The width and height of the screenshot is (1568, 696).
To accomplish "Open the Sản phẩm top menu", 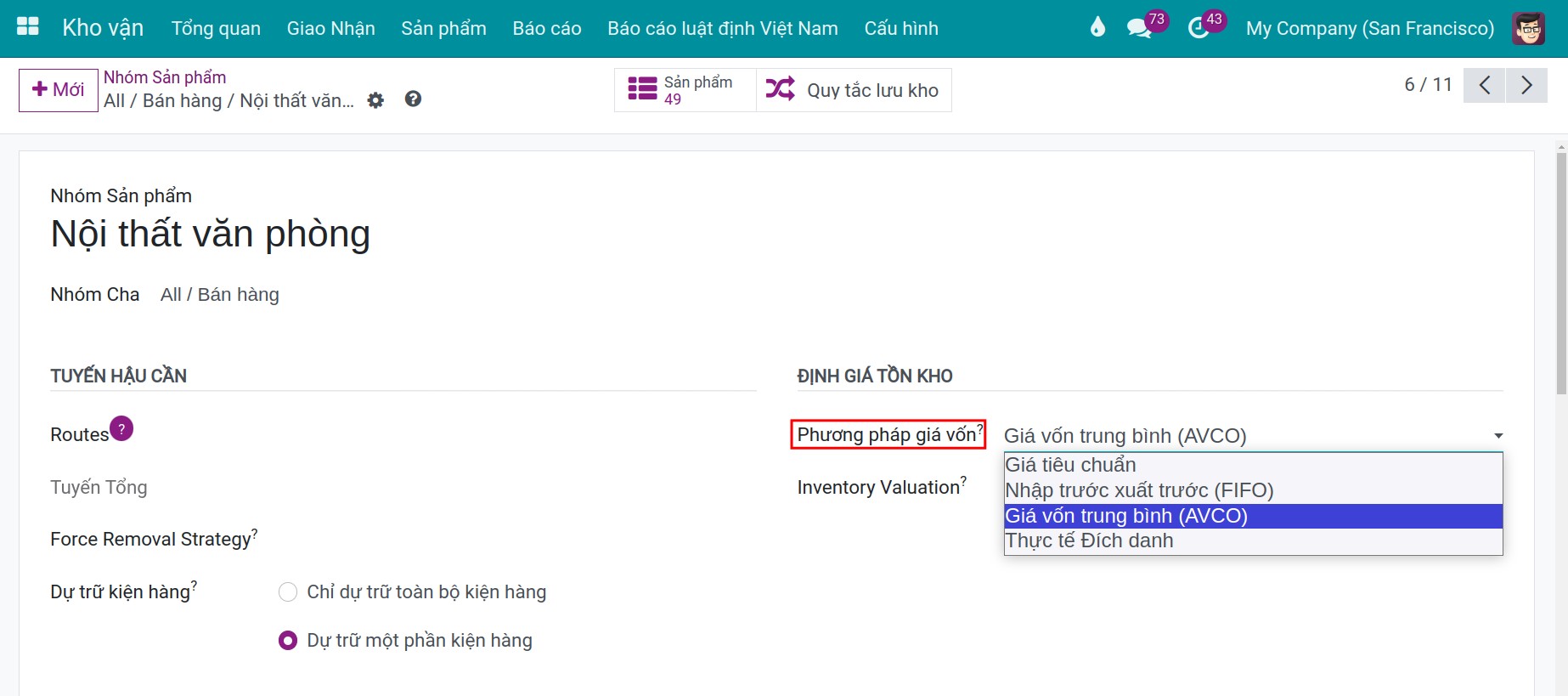I will click(443, 28).
